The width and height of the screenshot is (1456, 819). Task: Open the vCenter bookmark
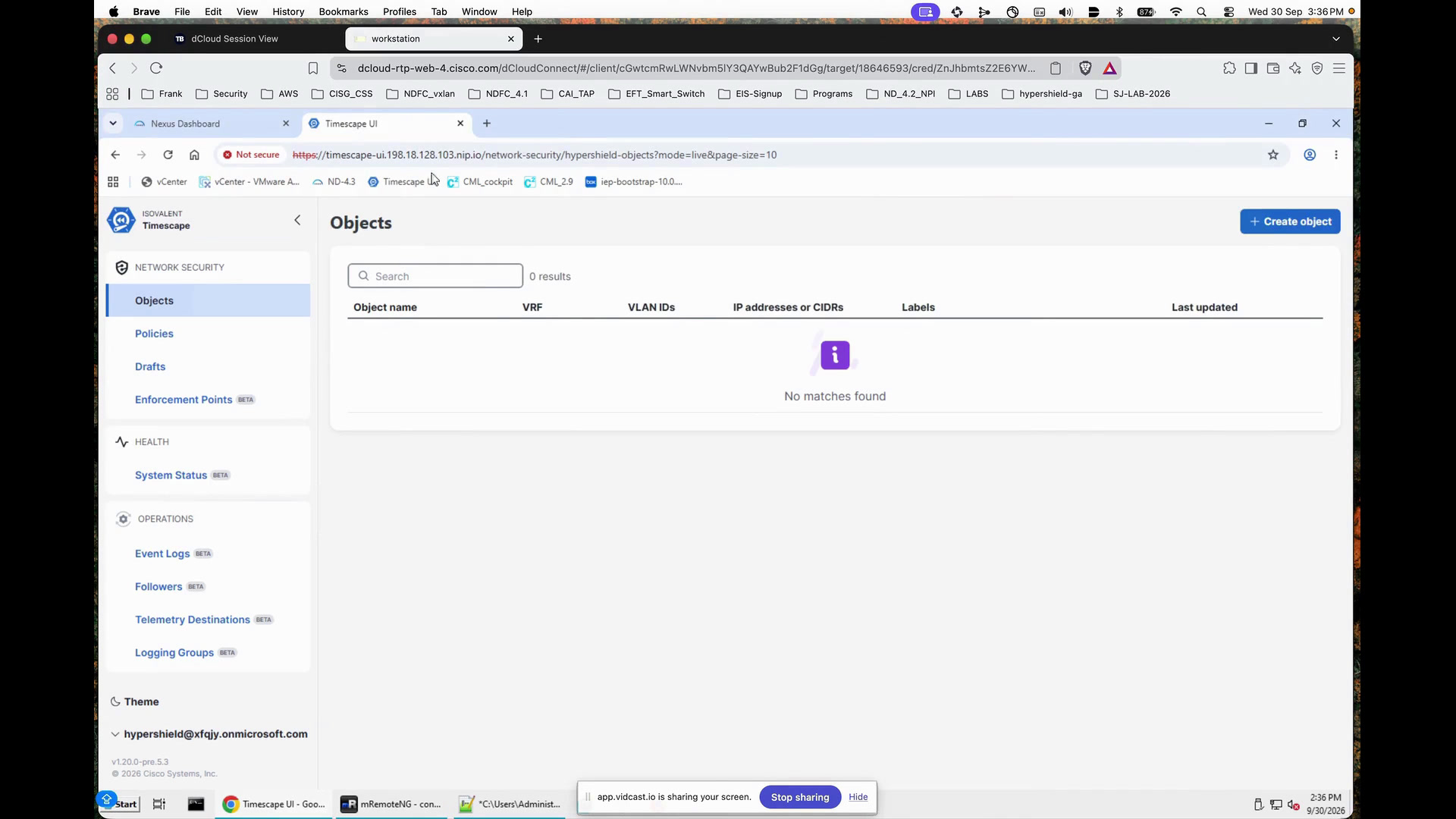(164, 182)
